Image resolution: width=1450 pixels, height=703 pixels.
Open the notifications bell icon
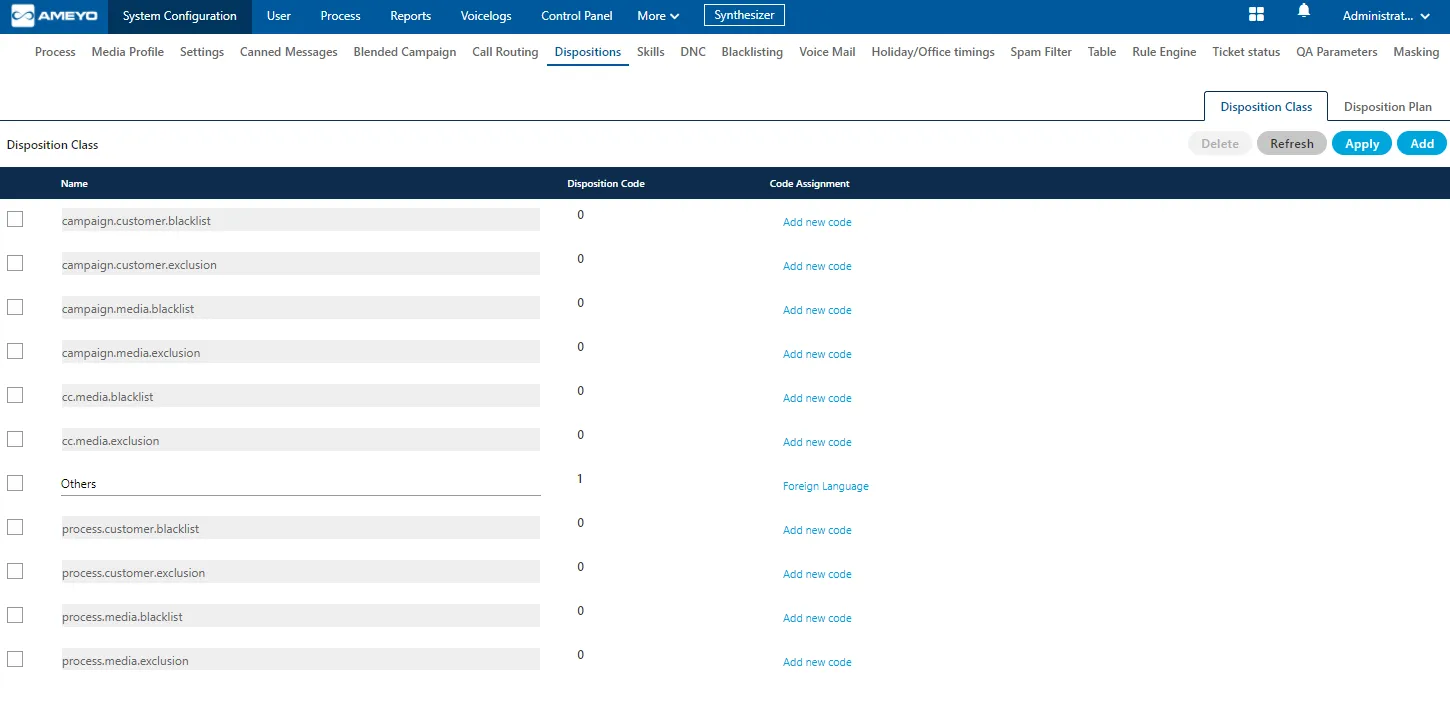tap(1304, 11)
